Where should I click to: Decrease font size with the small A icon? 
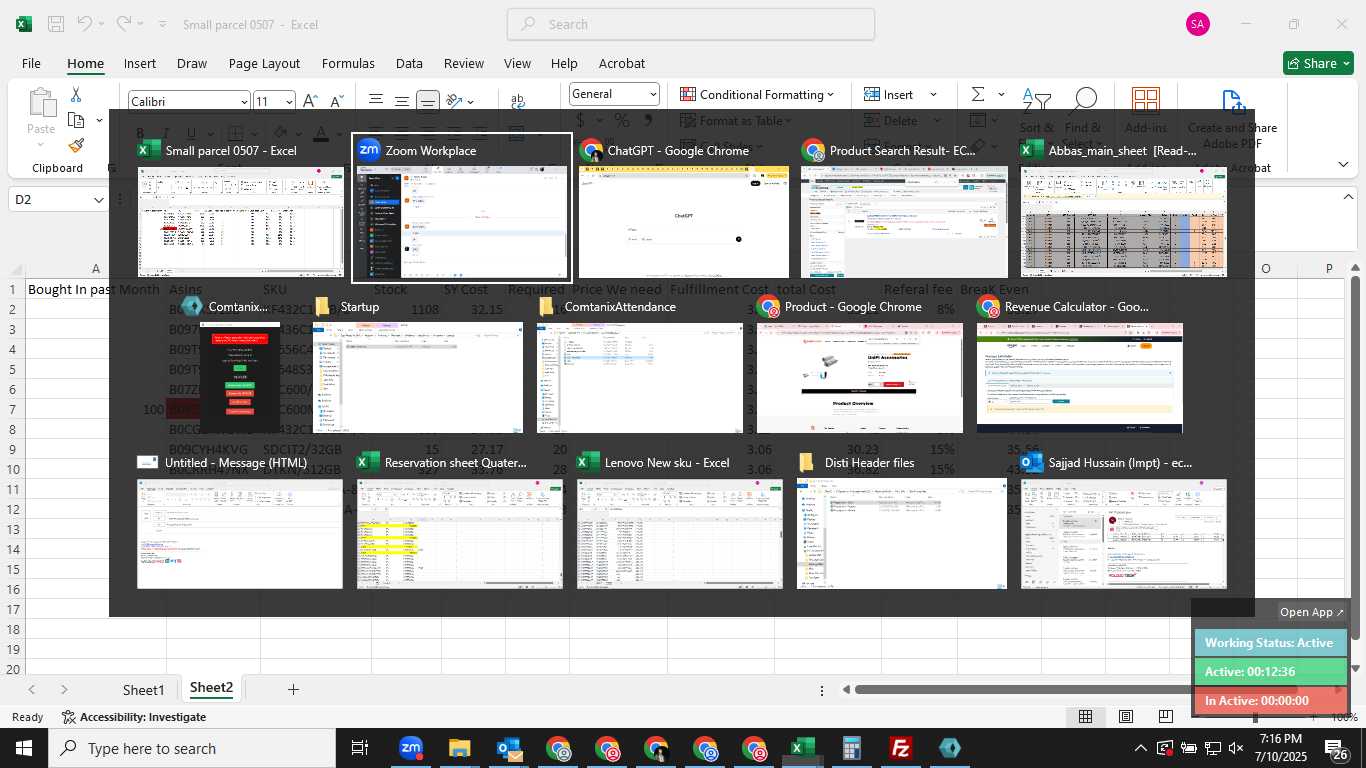337,101
